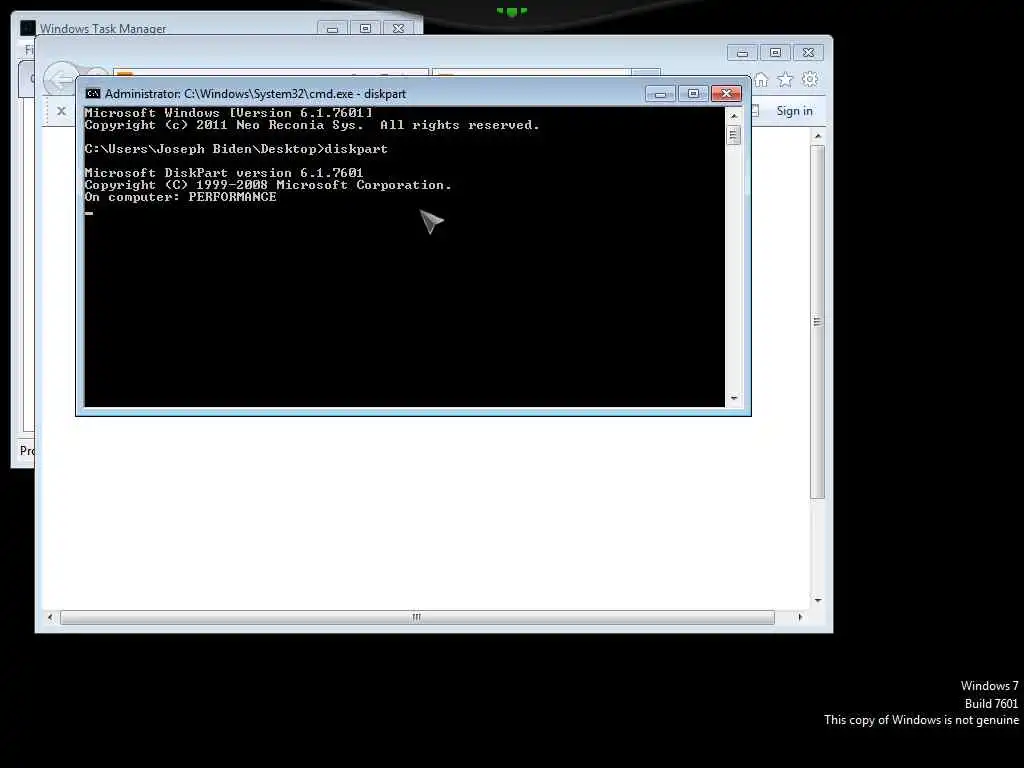Open the cmd.exe system menu icon
1024x768 pixels.
(93, 93)
